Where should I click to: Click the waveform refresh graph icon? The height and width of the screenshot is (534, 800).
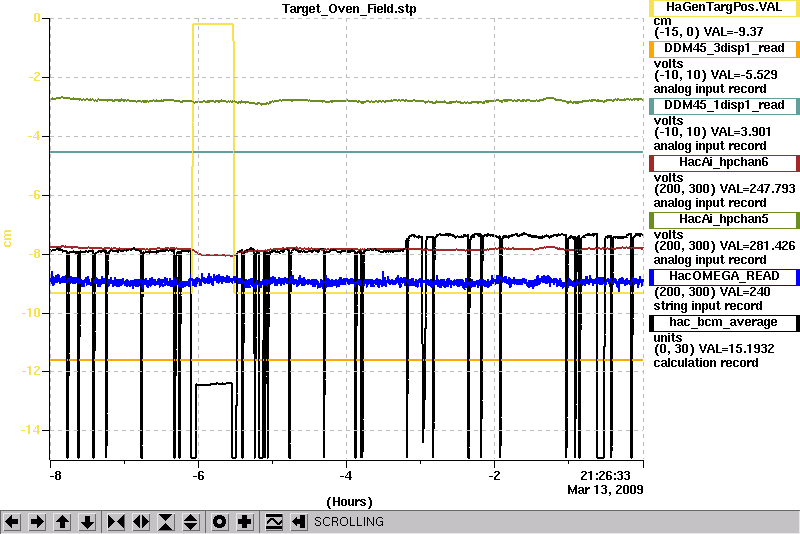click(274, 522)
